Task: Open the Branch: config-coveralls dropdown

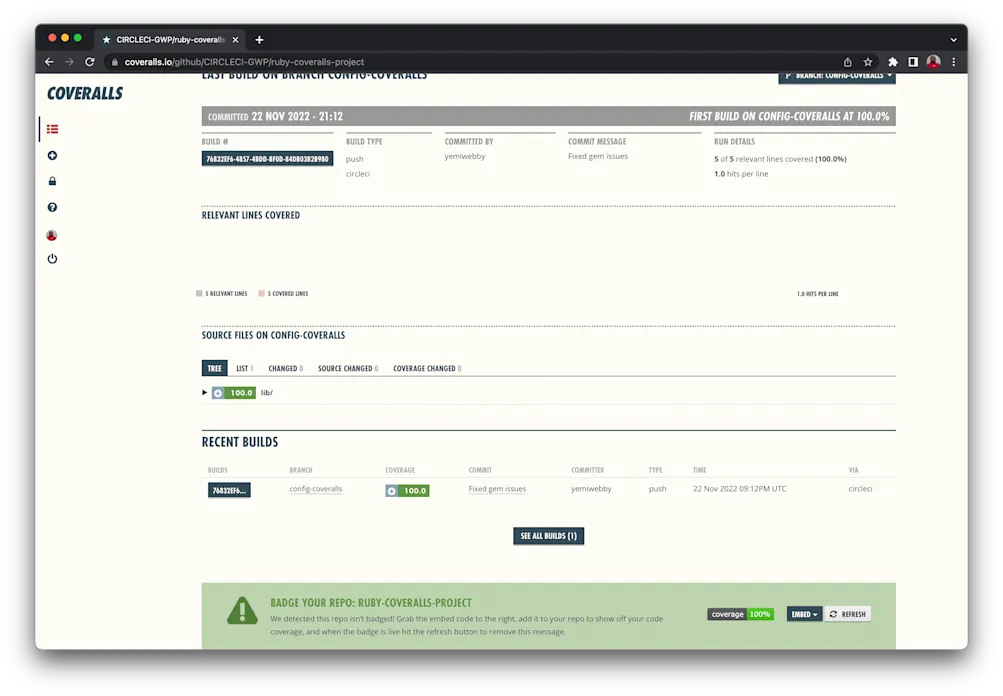Action: click(837, 76)
